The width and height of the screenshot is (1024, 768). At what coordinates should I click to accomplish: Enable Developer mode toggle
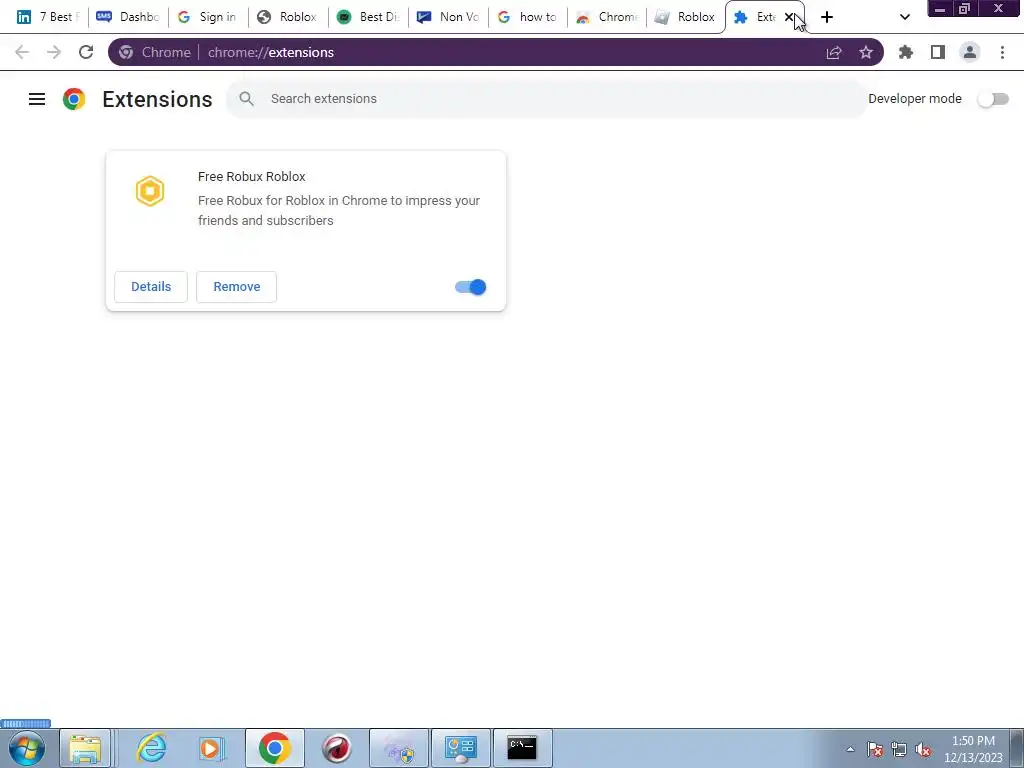[x=993, y=99]
